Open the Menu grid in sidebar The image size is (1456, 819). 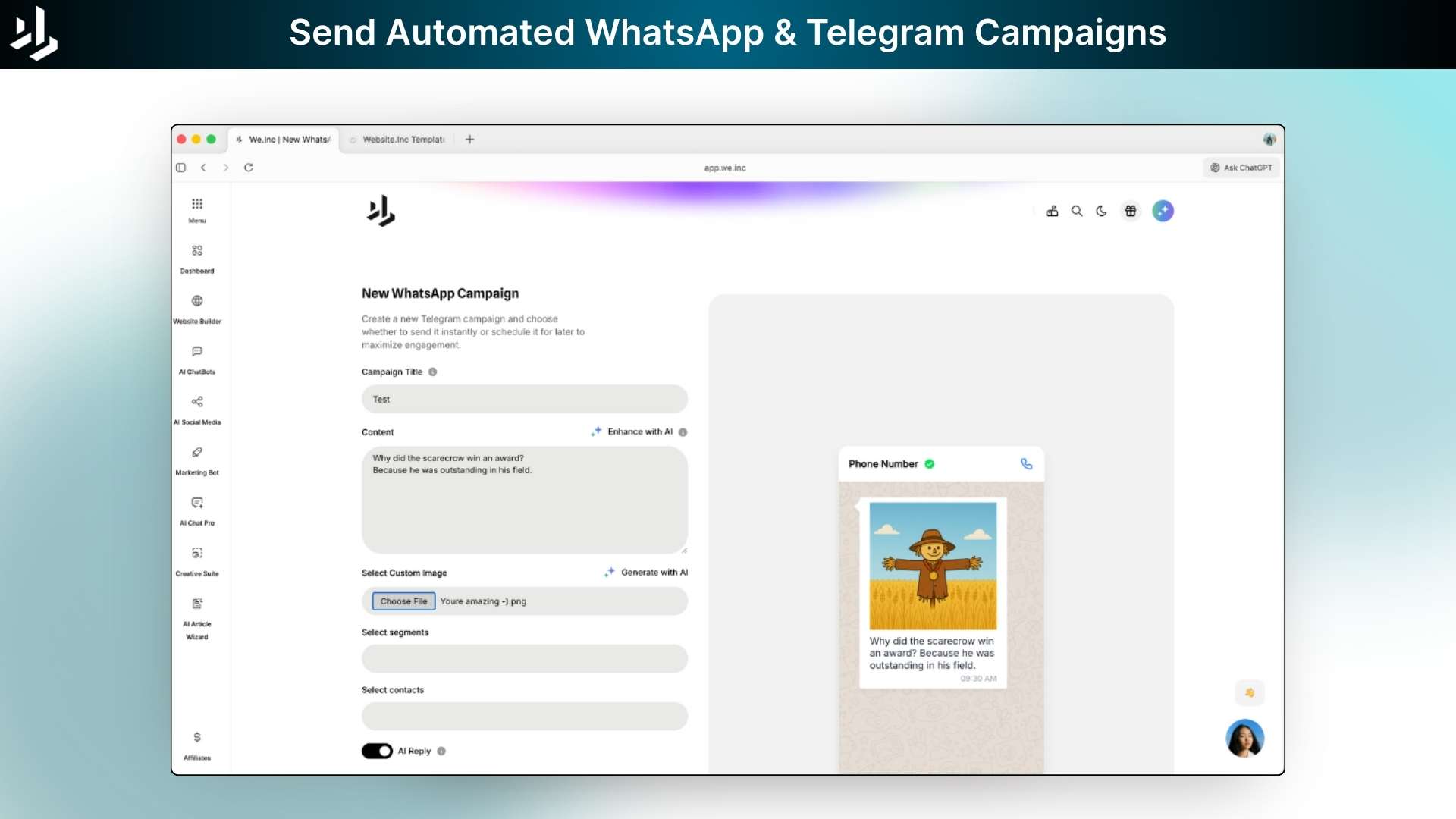[x=197, y=205]
